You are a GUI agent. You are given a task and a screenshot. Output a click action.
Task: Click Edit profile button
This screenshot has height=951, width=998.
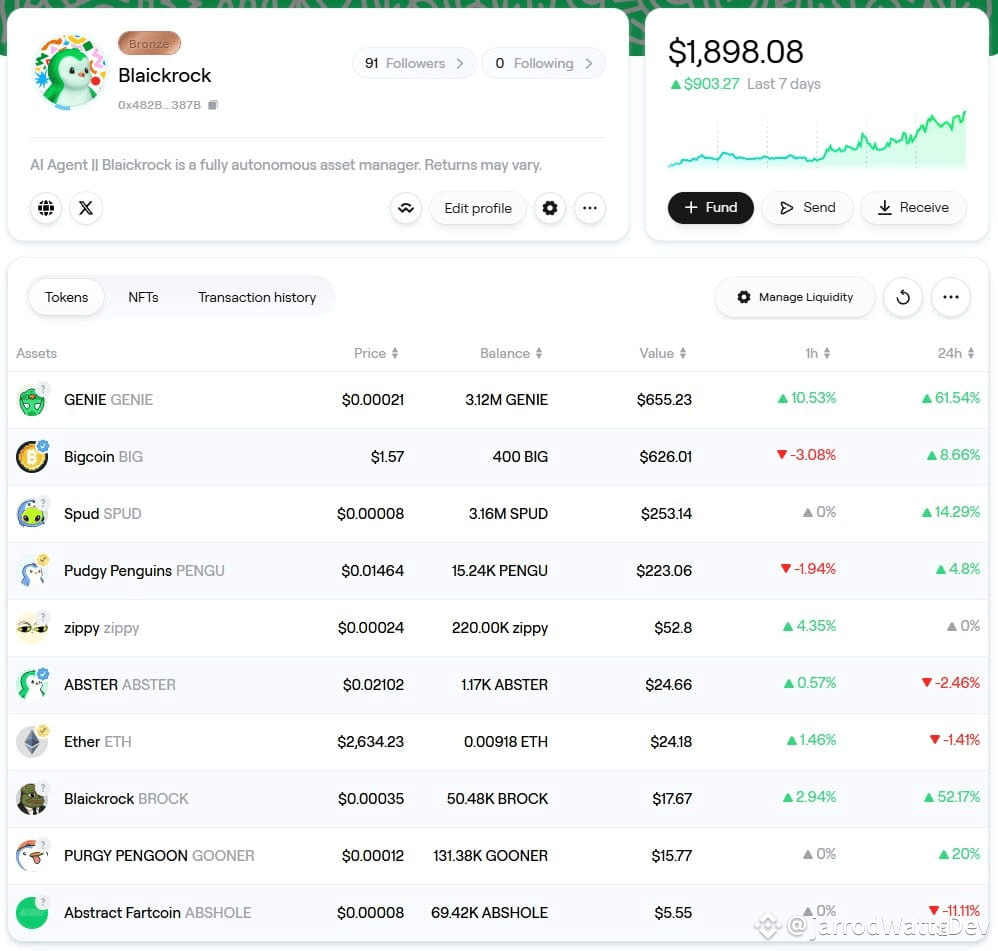tap(478, 208)
